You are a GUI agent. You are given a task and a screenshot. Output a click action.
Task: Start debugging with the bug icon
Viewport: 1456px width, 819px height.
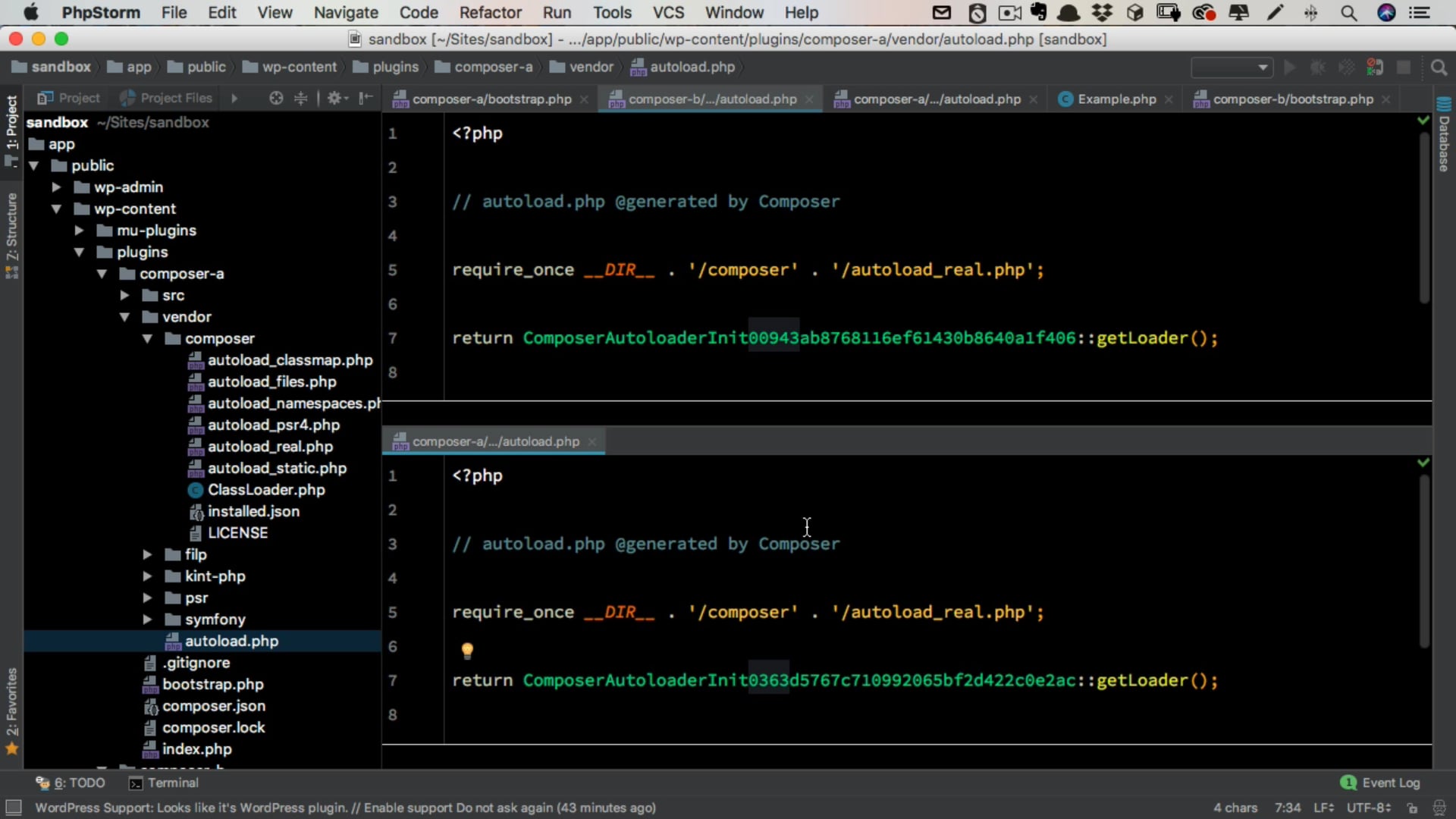click(x=1317, y=67)
